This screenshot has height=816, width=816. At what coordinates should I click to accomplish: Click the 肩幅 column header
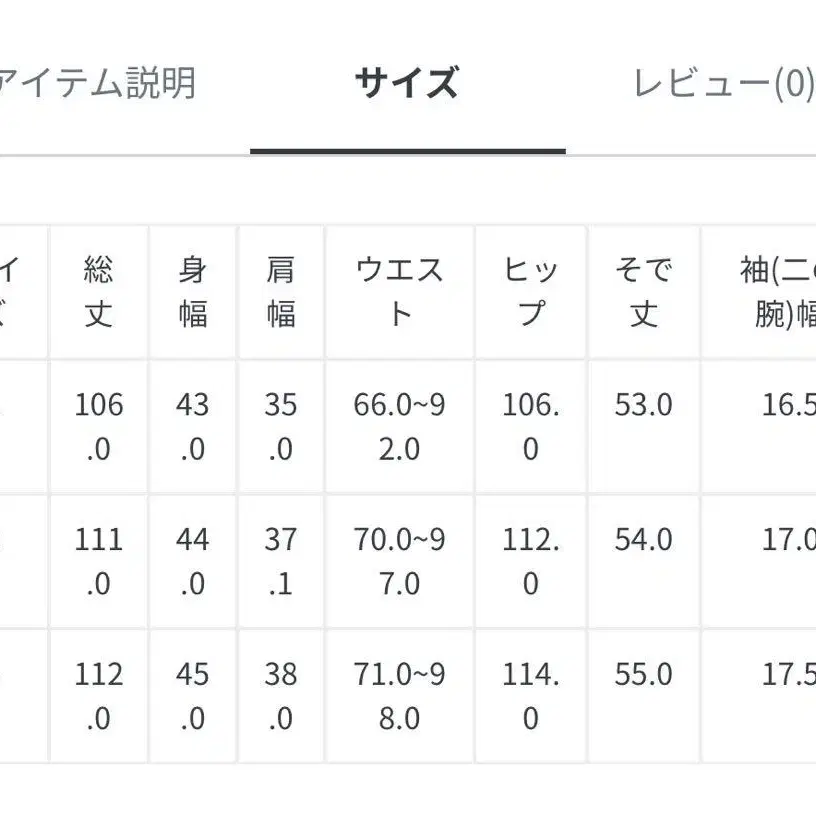point(281,292)
